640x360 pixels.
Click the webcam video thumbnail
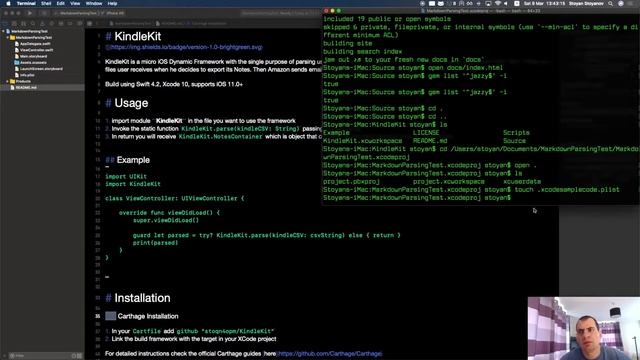(584, 328)
